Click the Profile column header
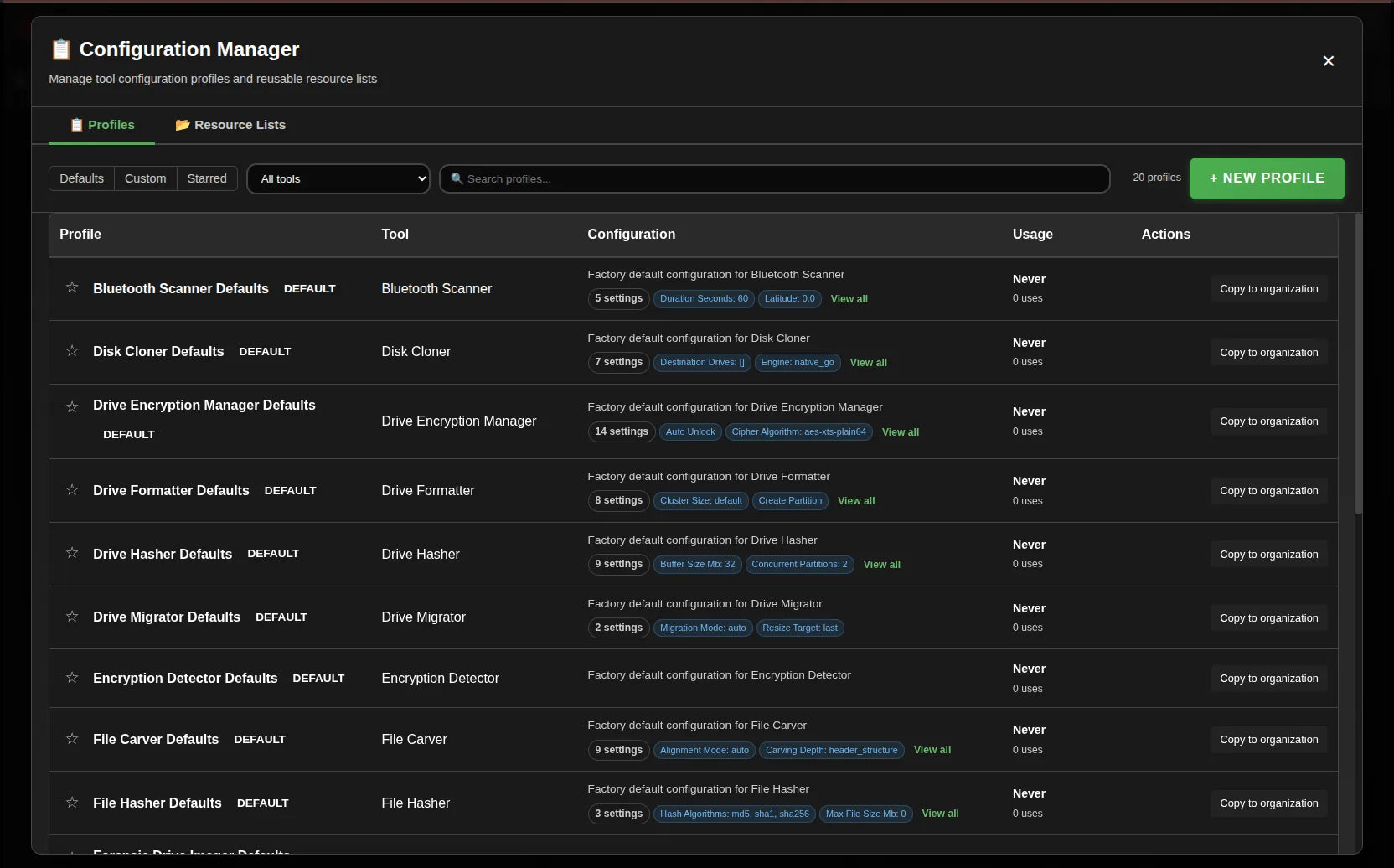The image size is (1394, 868). (x=80, y=235)
